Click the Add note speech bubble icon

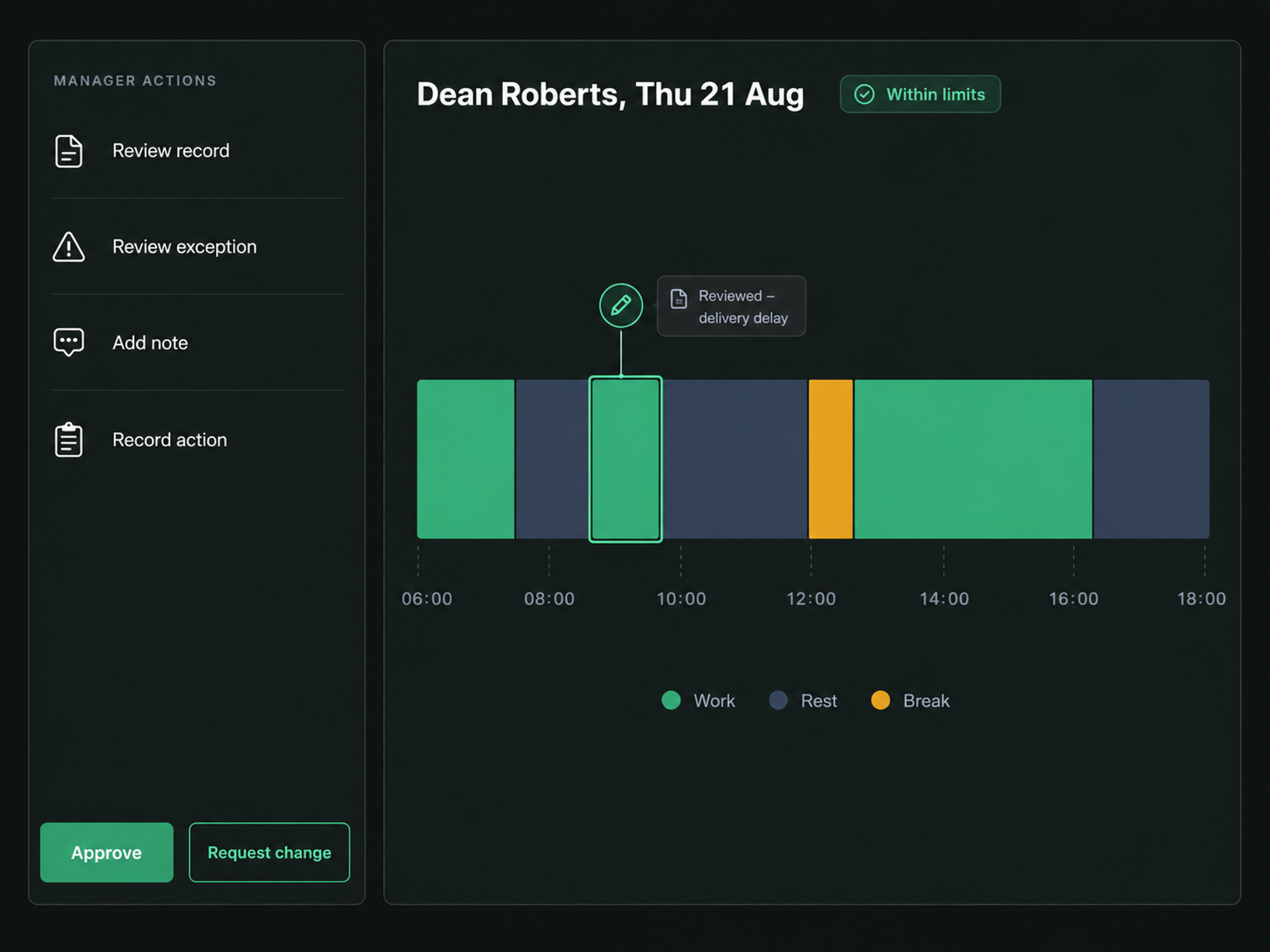[x=68, y=342]
